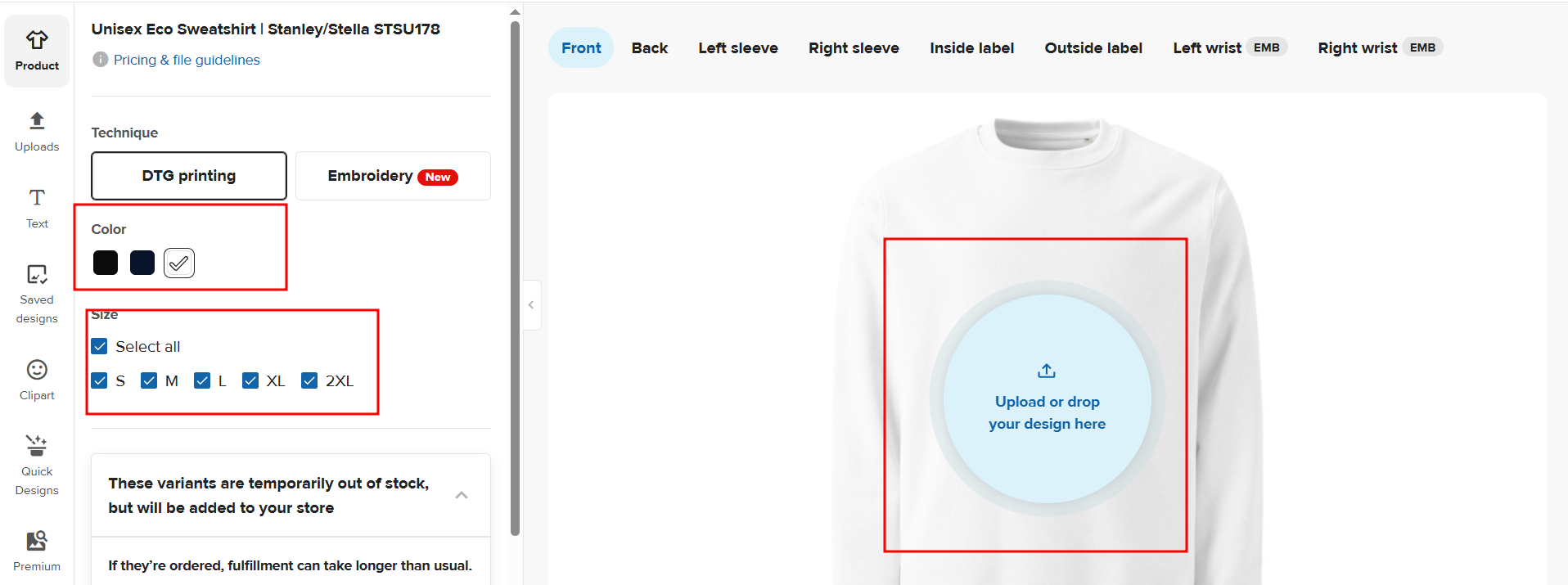Open Quick Designs panel

coord(37,466)
